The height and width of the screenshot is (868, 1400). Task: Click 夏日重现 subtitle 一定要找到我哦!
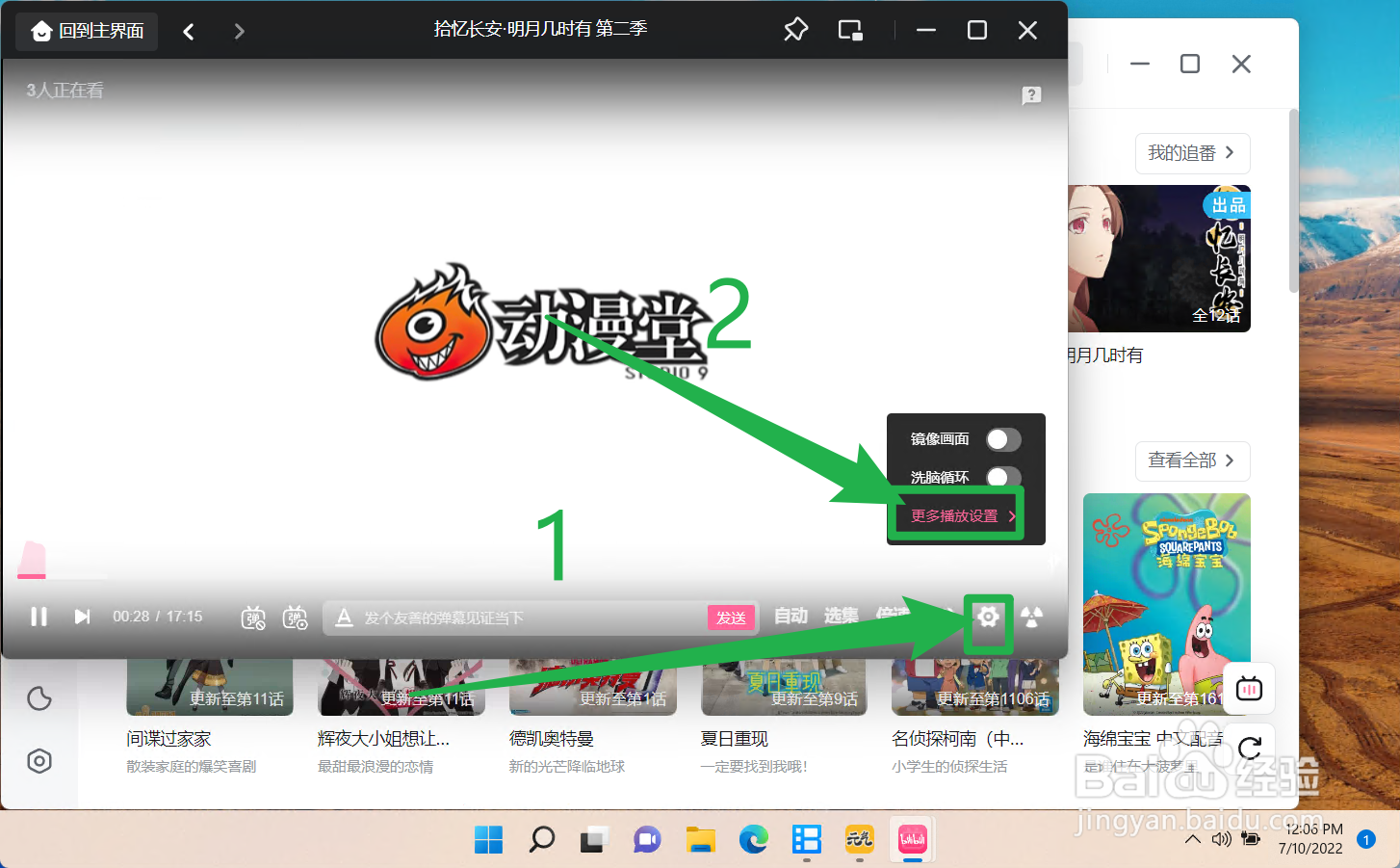click(x=754, y=767)
